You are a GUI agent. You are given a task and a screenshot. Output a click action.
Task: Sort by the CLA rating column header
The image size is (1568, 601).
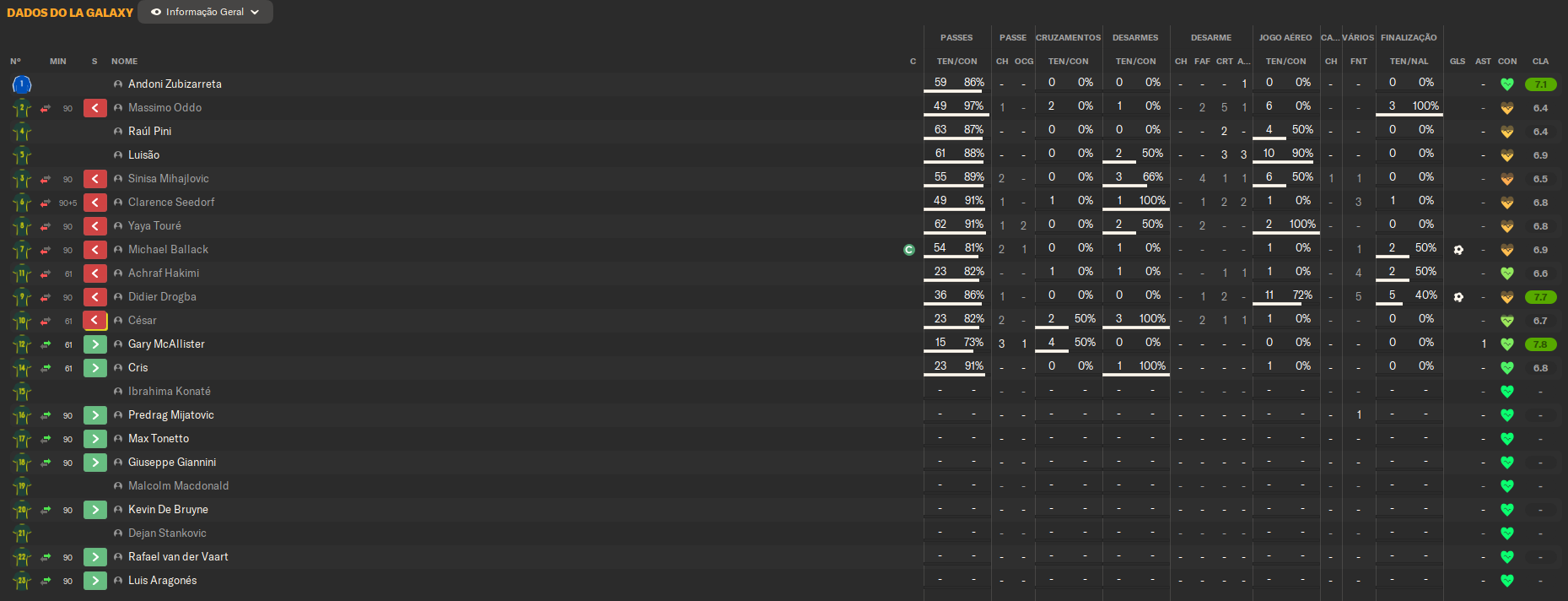tap(1540, 62)
